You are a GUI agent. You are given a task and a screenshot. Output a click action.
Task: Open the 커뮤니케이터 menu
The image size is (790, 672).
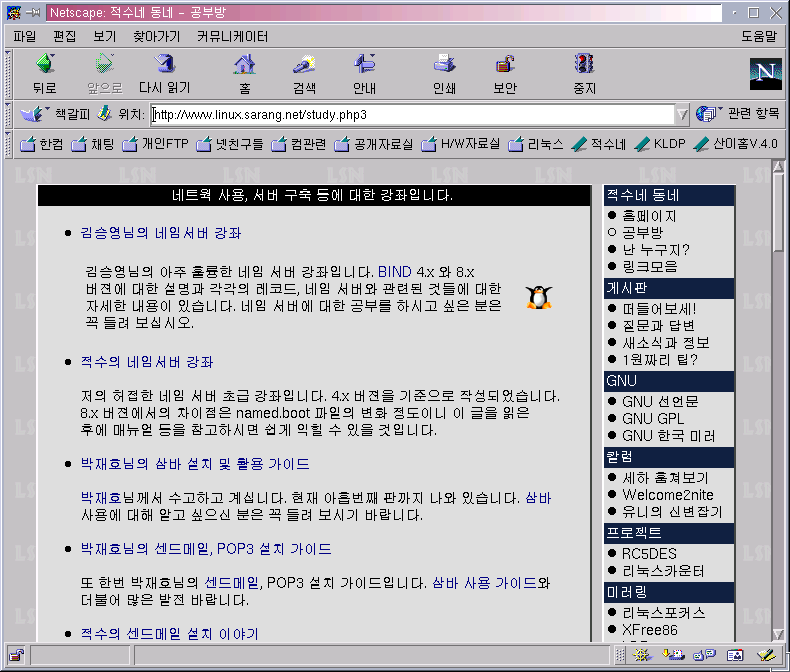coord(232,36)
